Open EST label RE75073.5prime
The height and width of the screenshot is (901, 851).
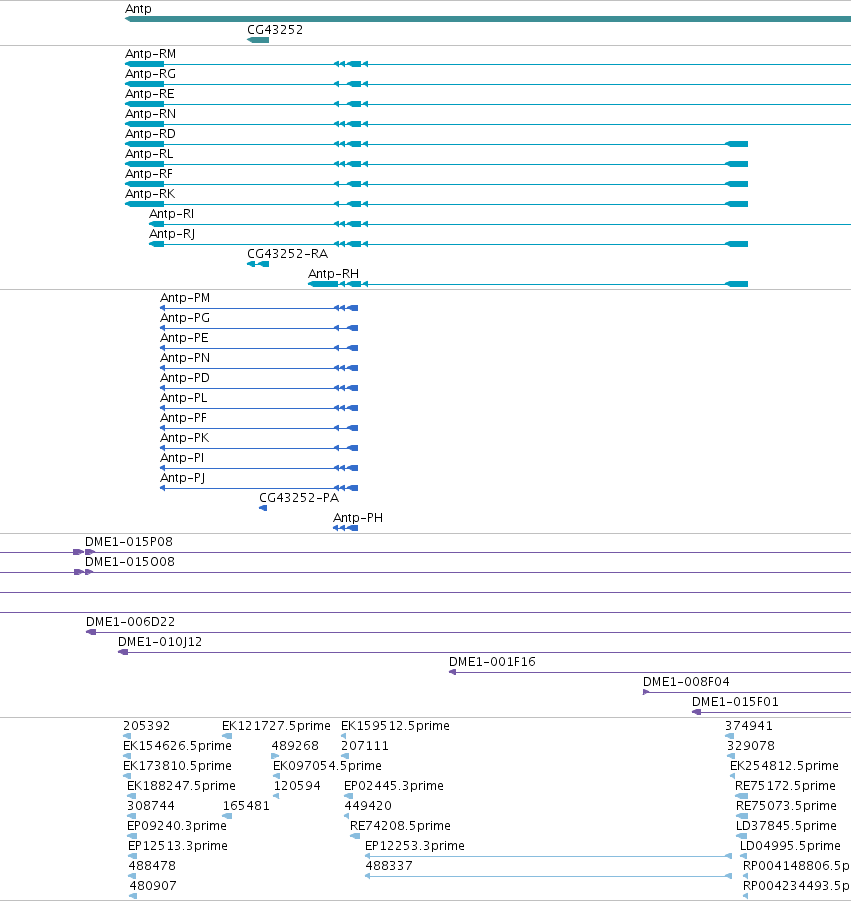786,806
